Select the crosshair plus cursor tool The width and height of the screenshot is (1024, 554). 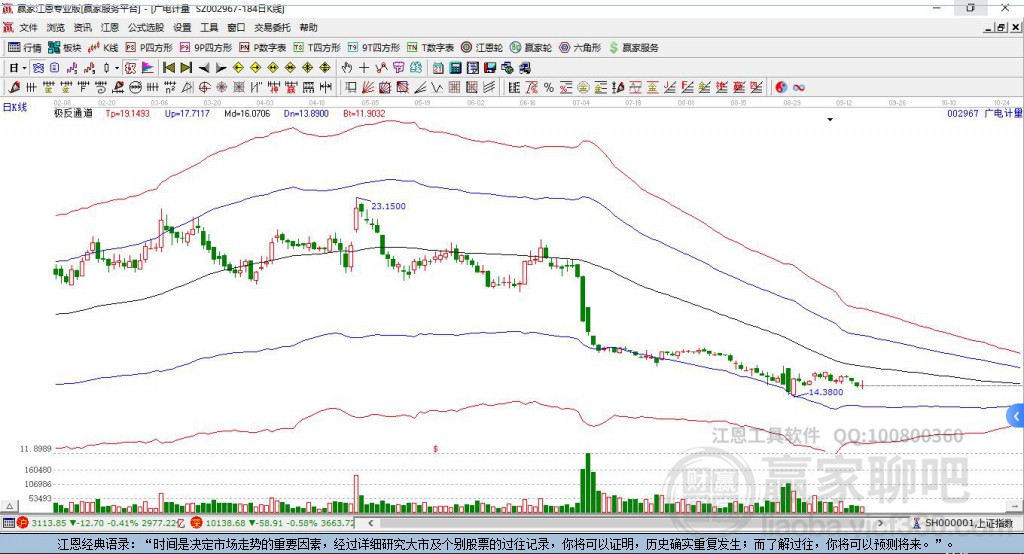coord(364,68)
